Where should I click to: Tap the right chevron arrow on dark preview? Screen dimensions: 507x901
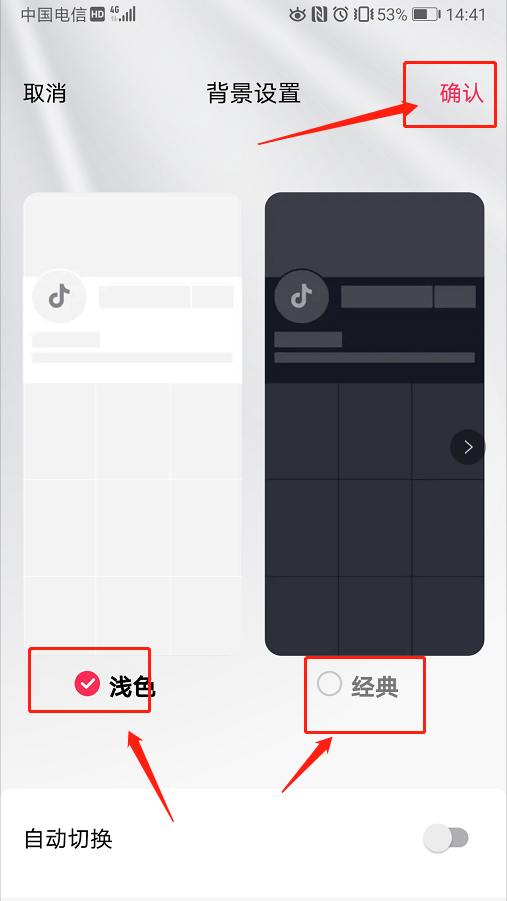[x=467, y=447]
